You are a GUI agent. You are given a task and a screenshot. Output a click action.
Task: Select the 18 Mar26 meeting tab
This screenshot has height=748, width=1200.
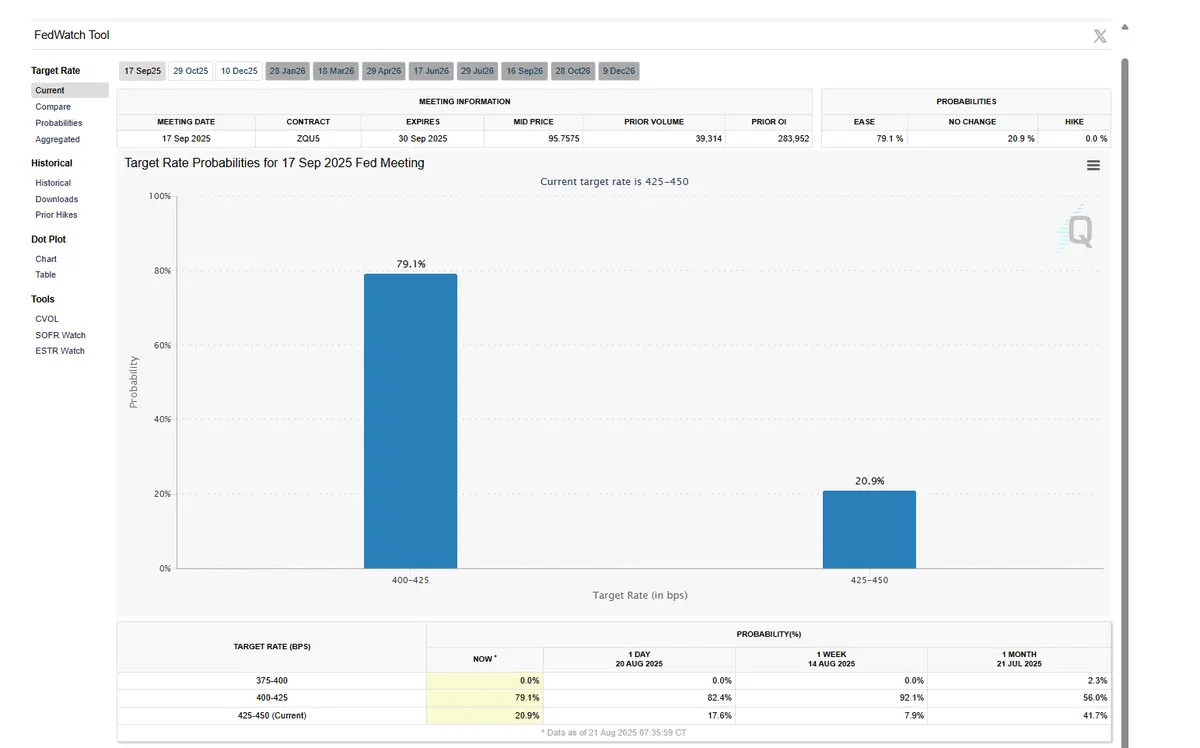coord(335,71)
